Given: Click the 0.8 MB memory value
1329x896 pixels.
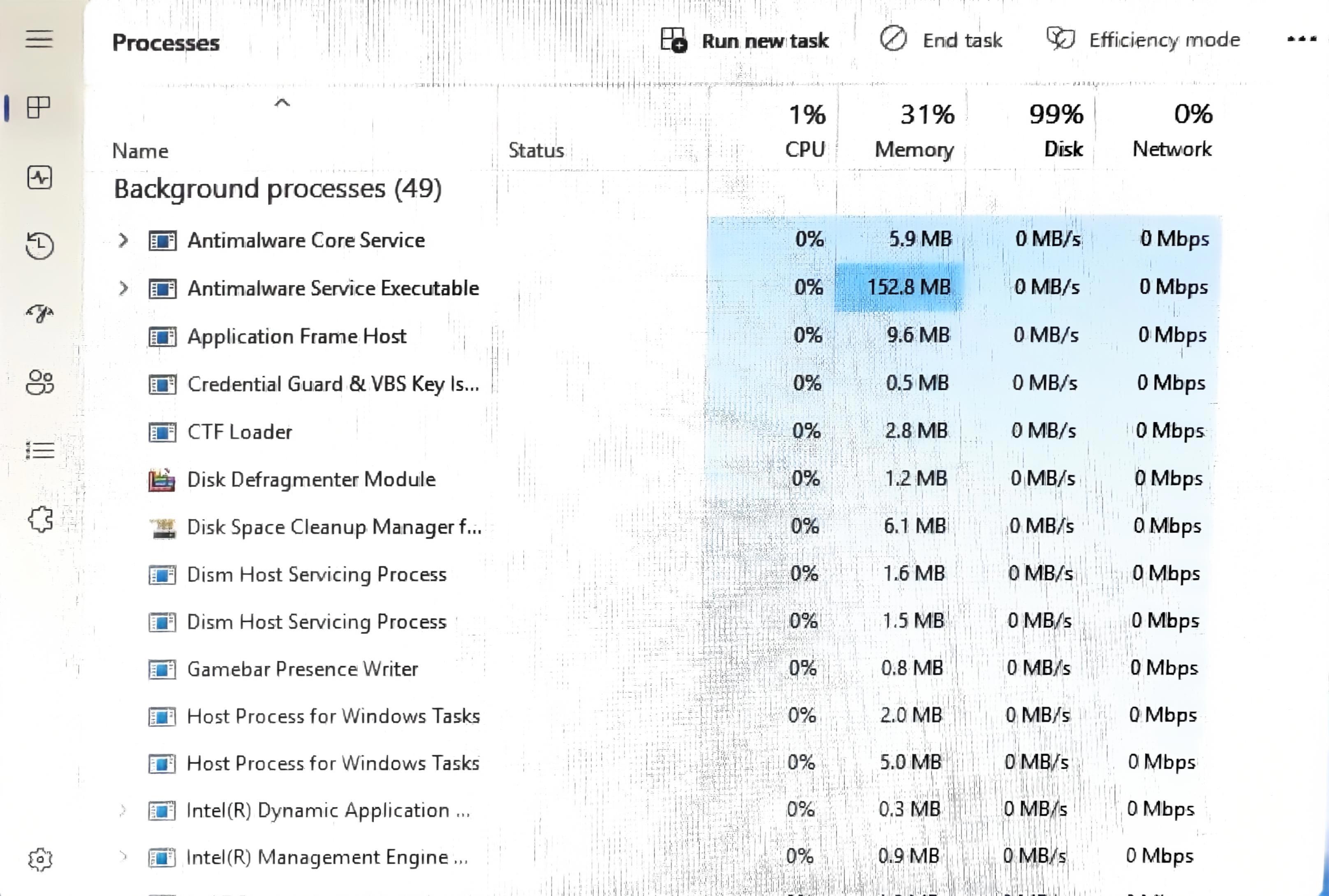Looking at the screenshot, I should pyautogui.click(x=912, y=667).
